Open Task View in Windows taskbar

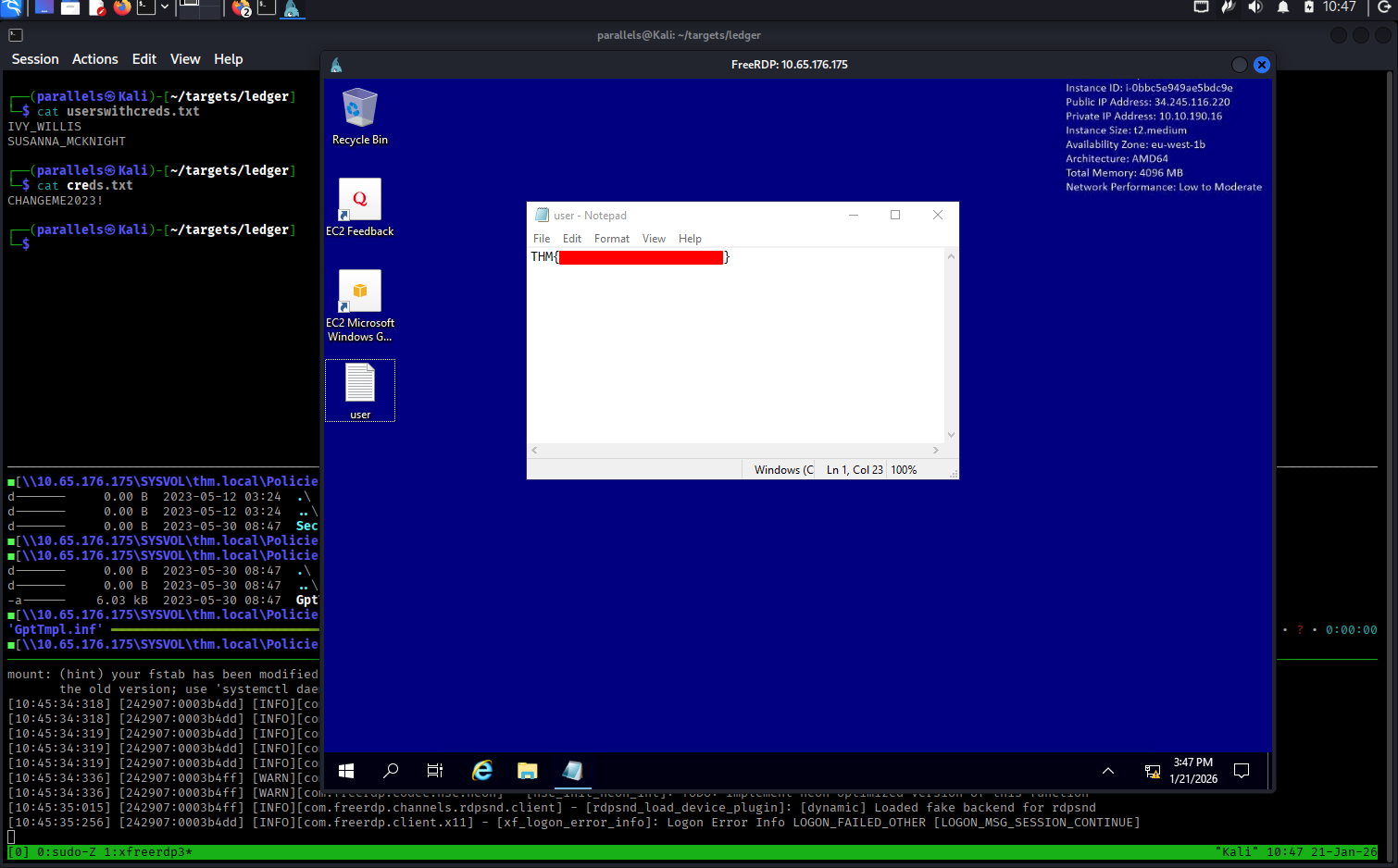click(x=435, y=771)
